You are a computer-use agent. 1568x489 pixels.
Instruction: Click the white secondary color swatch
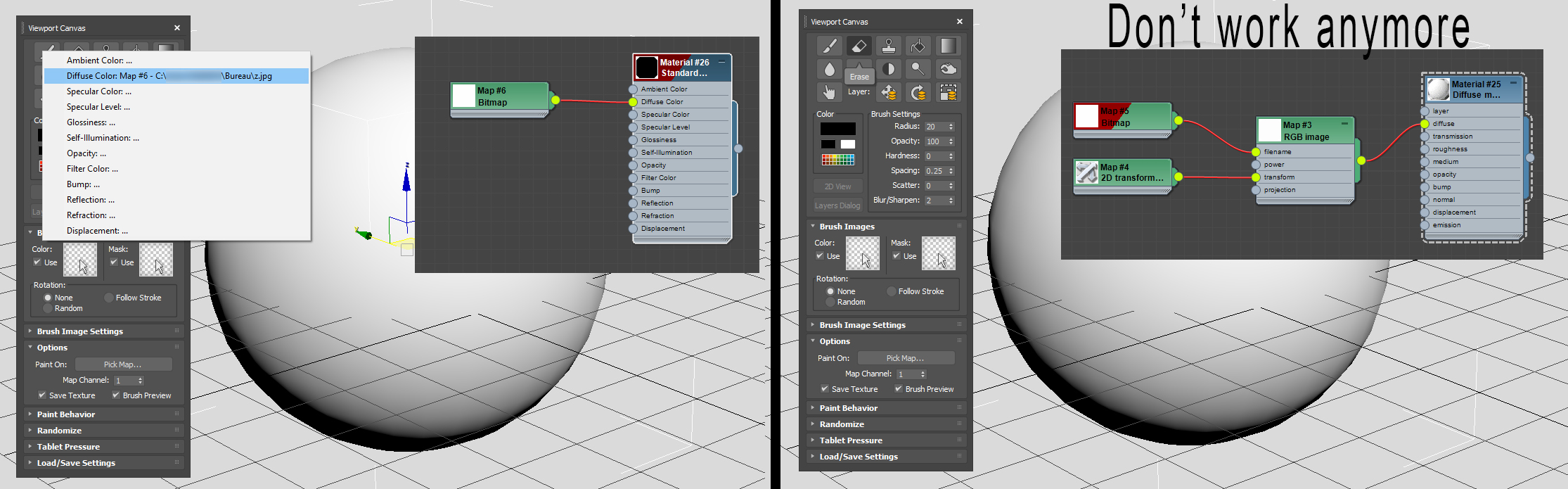(848, 144)
